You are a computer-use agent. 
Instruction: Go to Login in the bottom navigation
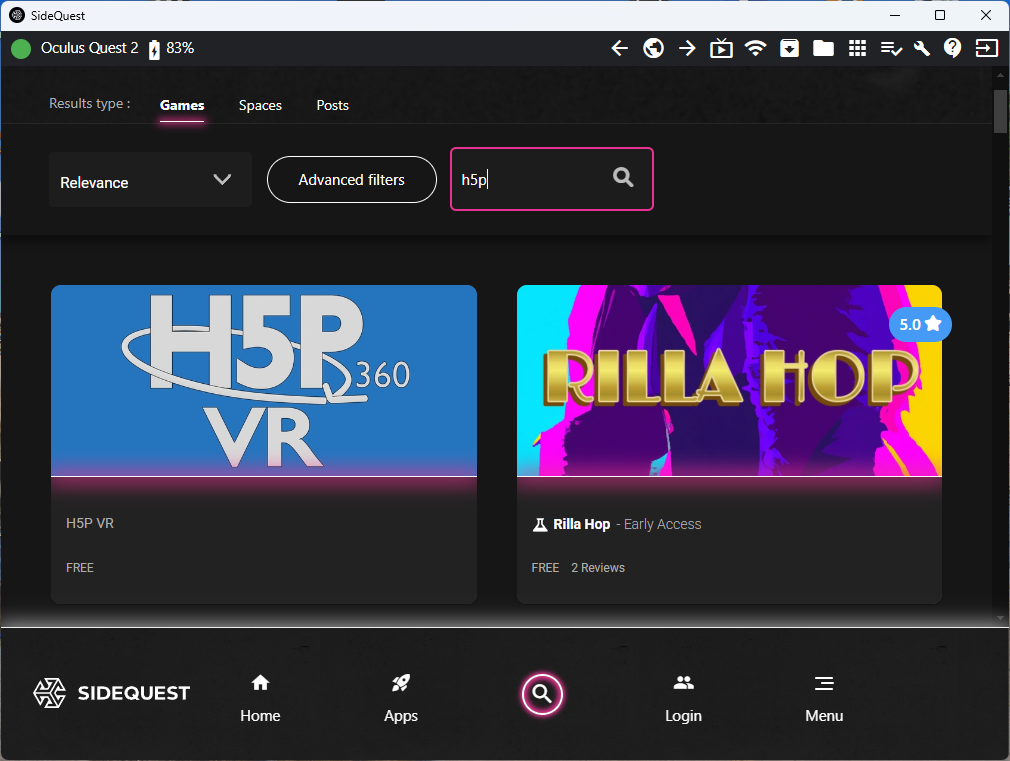click(x=683, y=698)
